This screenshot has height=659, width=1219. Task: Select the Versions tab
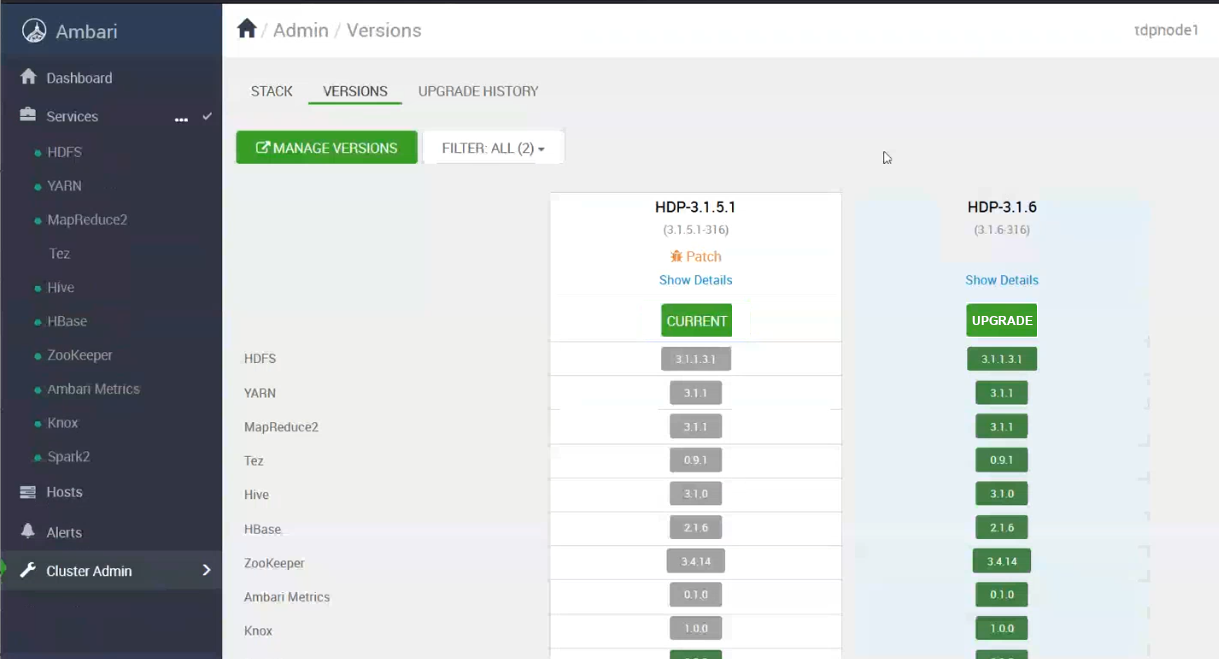355,91
